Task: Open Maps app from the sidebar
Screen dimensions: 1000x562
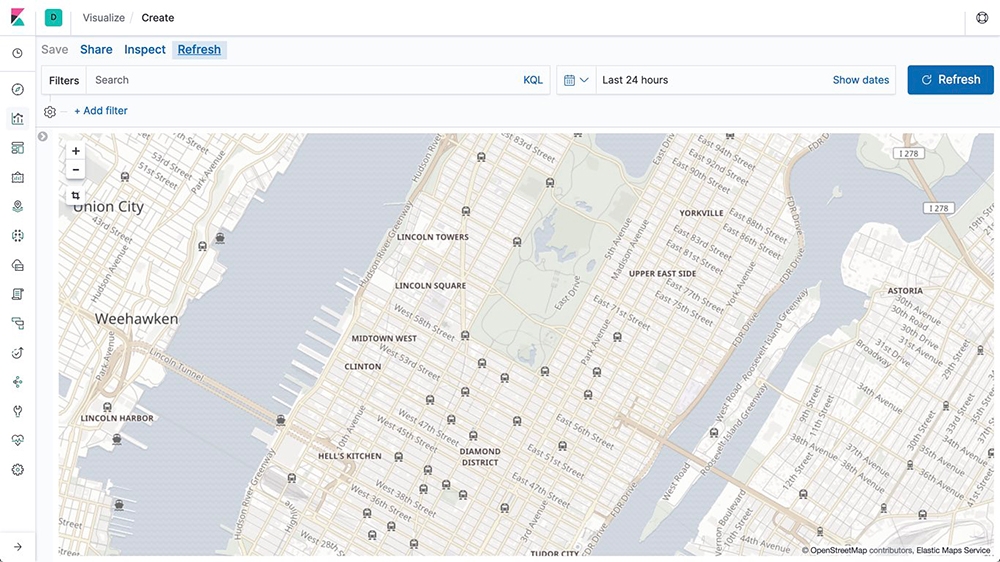Action: [x=18, y=206]
